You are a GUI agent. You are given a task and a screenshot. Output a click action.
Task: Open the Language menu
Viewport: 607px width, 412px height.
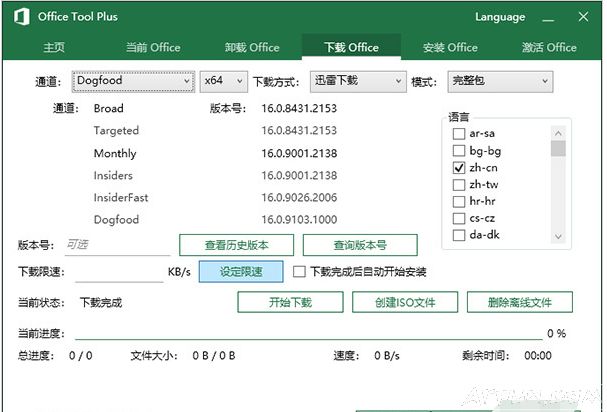pyautogui.click(x=500, y=17)
